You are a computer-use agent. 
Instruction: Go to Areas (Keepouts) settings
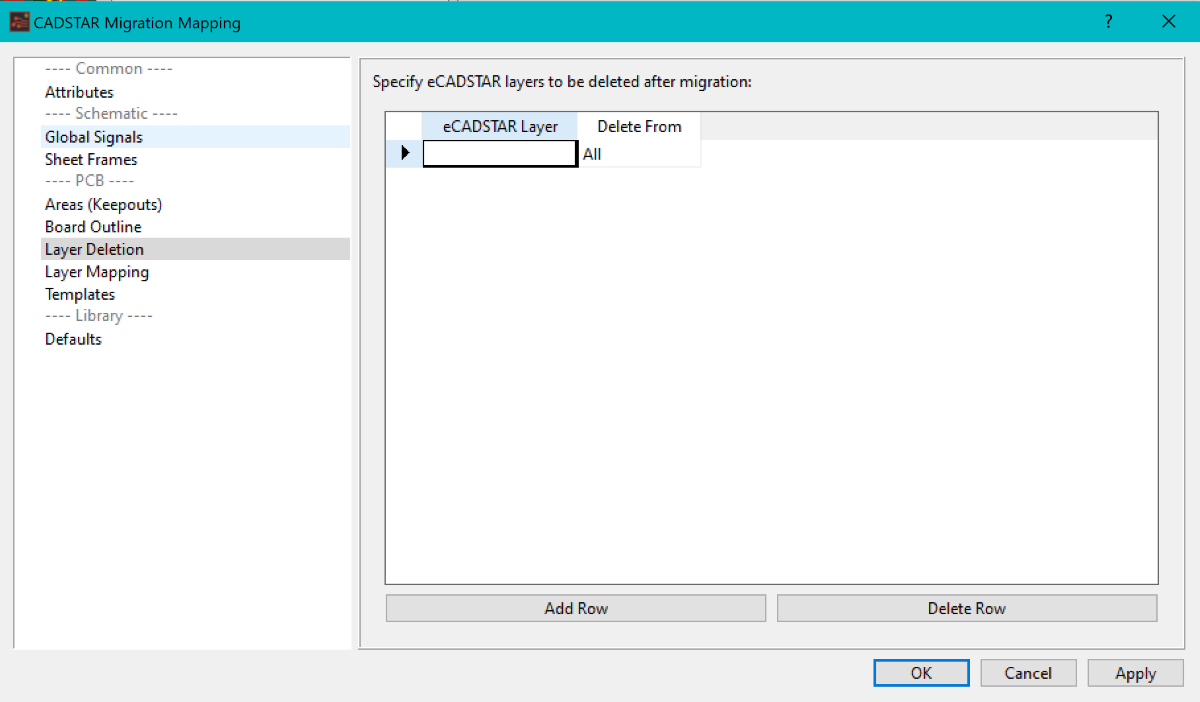(x=103, y=204)
